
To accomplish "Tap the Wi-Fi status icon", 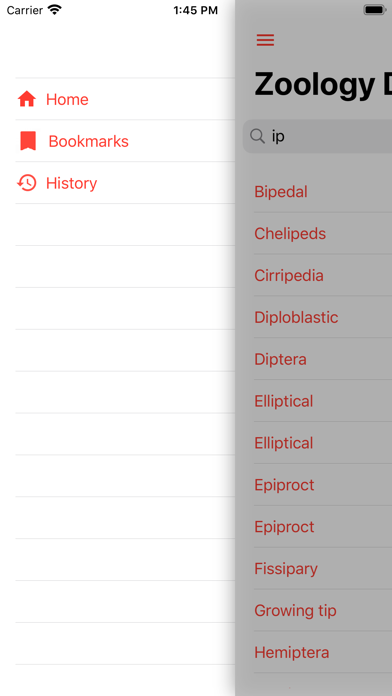I will 55,10.
